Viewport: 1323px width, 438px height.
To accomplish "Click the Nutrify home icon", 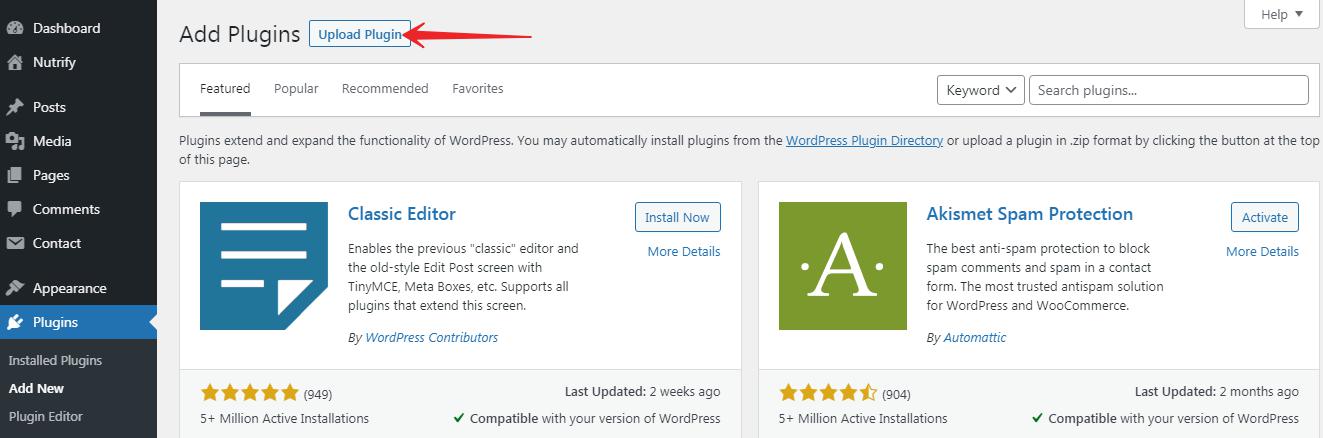I will click(x=15, y=62).
